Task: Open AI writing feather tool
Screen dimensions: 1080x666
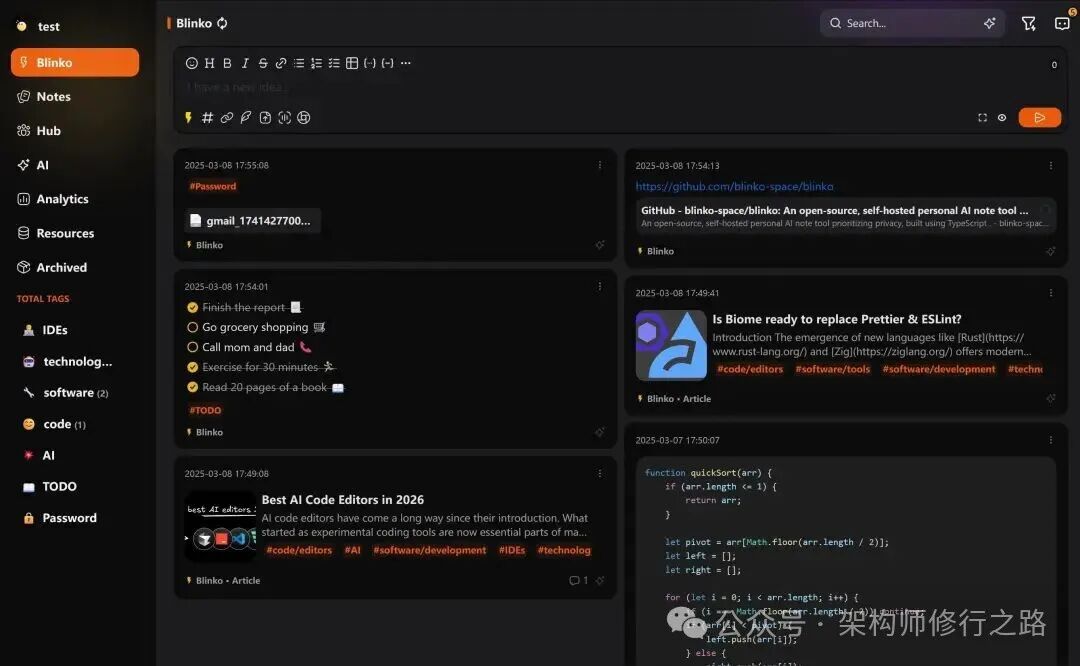Action: [246, 118]
